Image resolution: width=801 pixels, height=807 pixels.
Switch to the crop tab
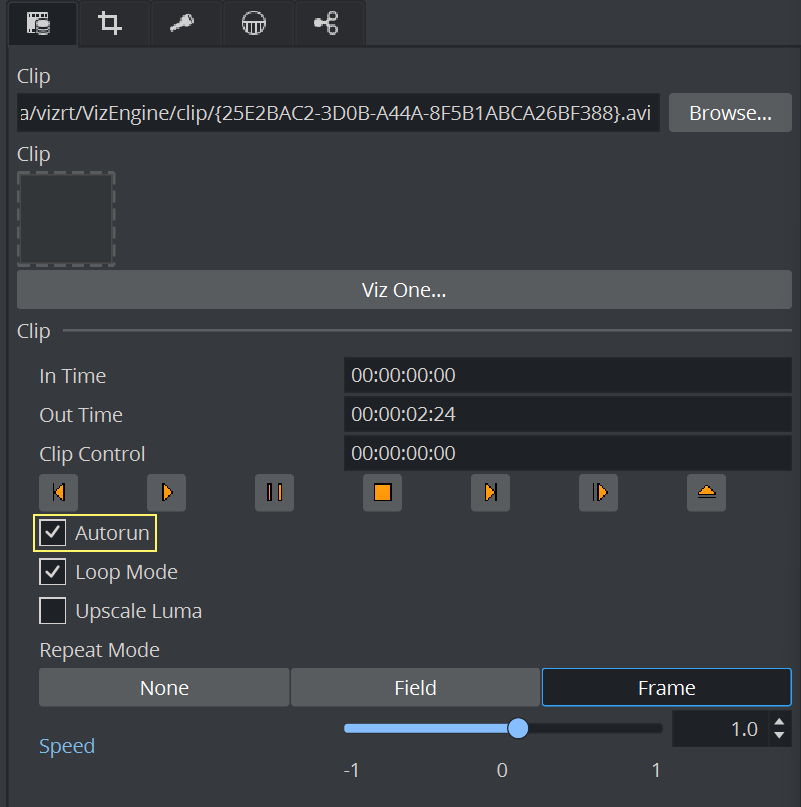111,23
